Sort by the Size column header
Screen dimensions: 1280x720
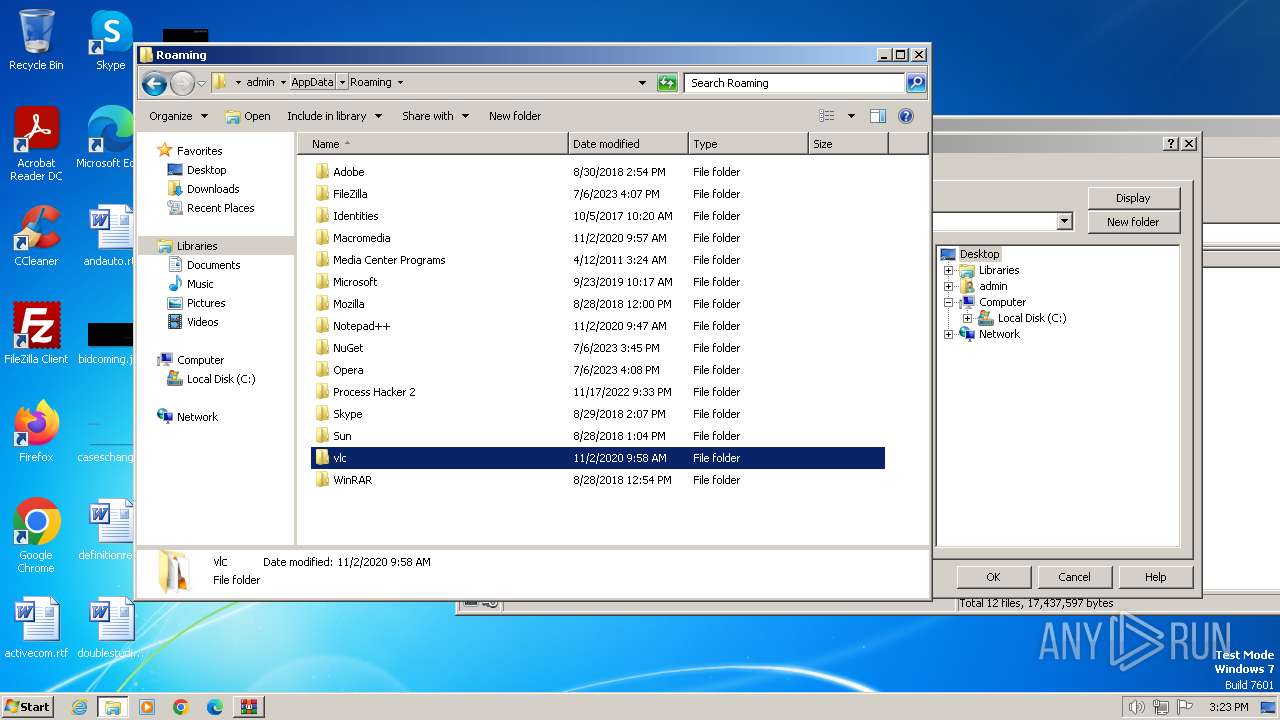click(x=848, y=144)
